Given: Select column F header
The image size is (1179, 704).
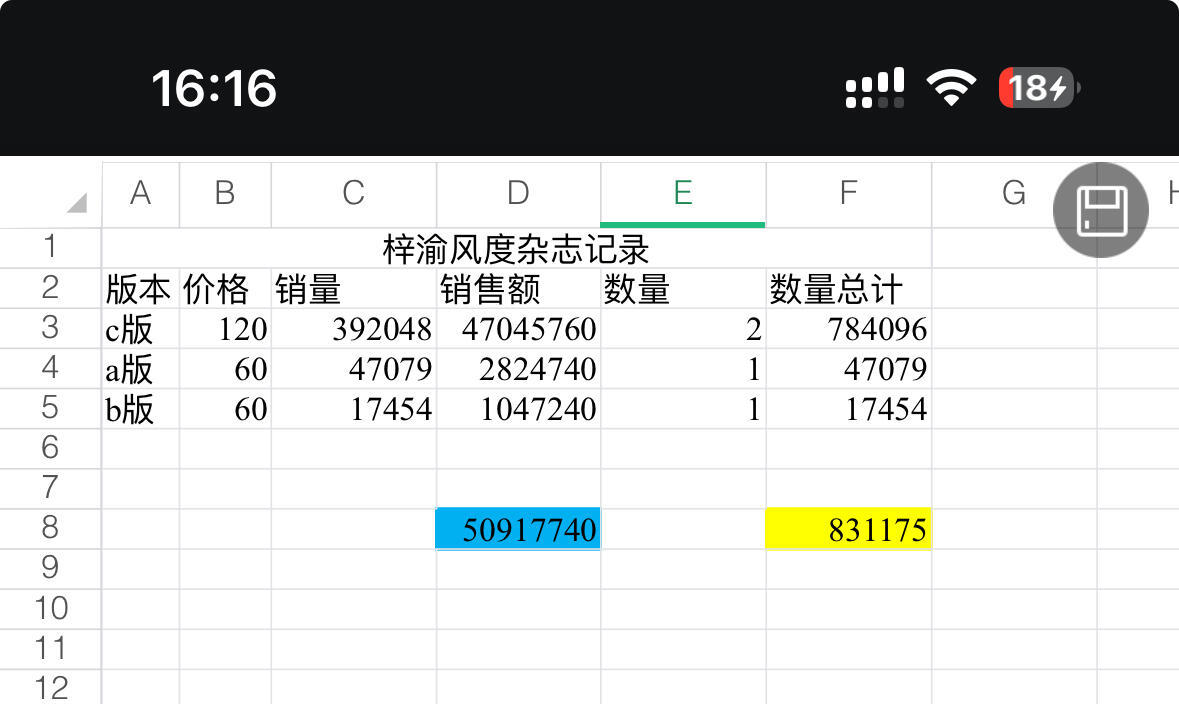Looking at the screenshot, I should click(x=848, y=195).
